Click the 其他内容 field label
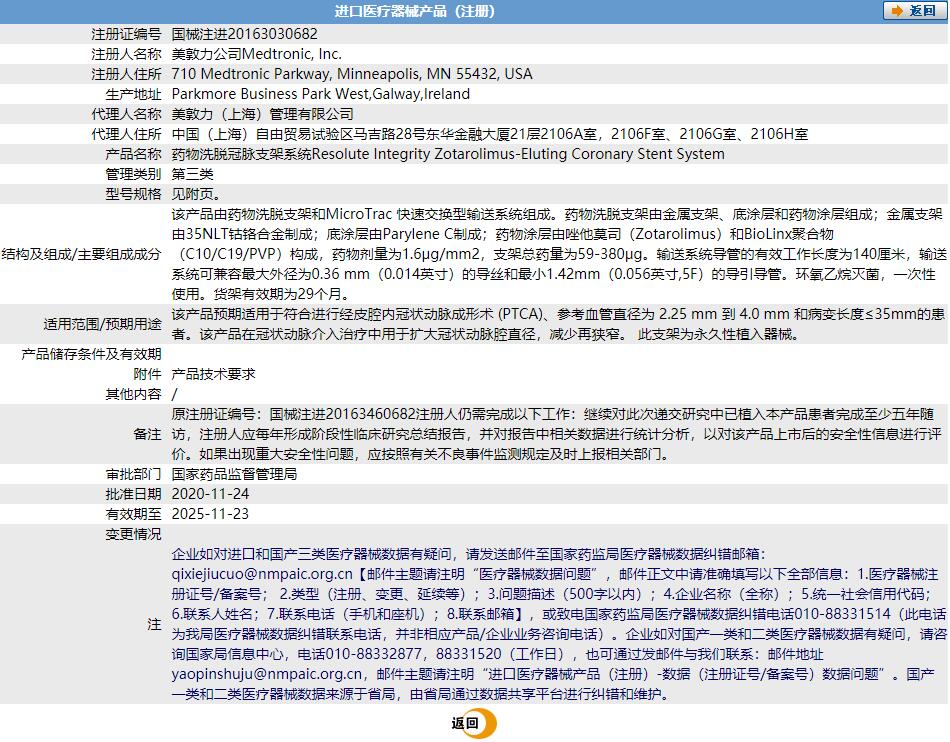 (x=133, y=394)
